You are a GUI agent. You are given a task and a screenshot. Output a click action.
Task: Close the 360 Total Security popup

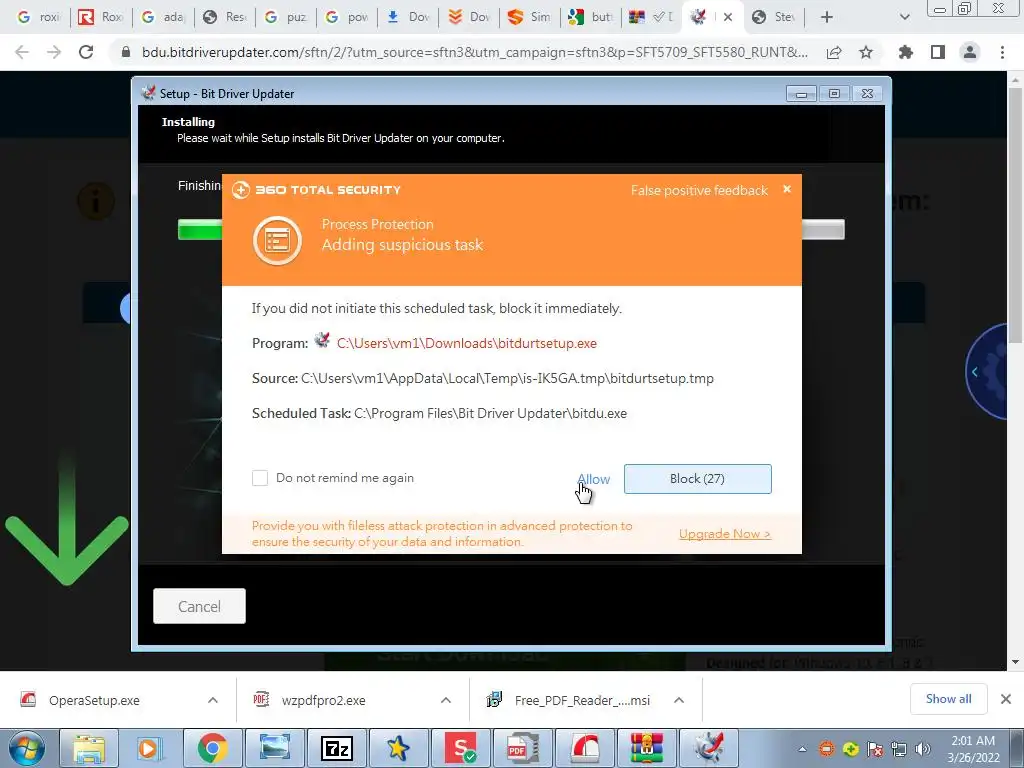[787, 189]
